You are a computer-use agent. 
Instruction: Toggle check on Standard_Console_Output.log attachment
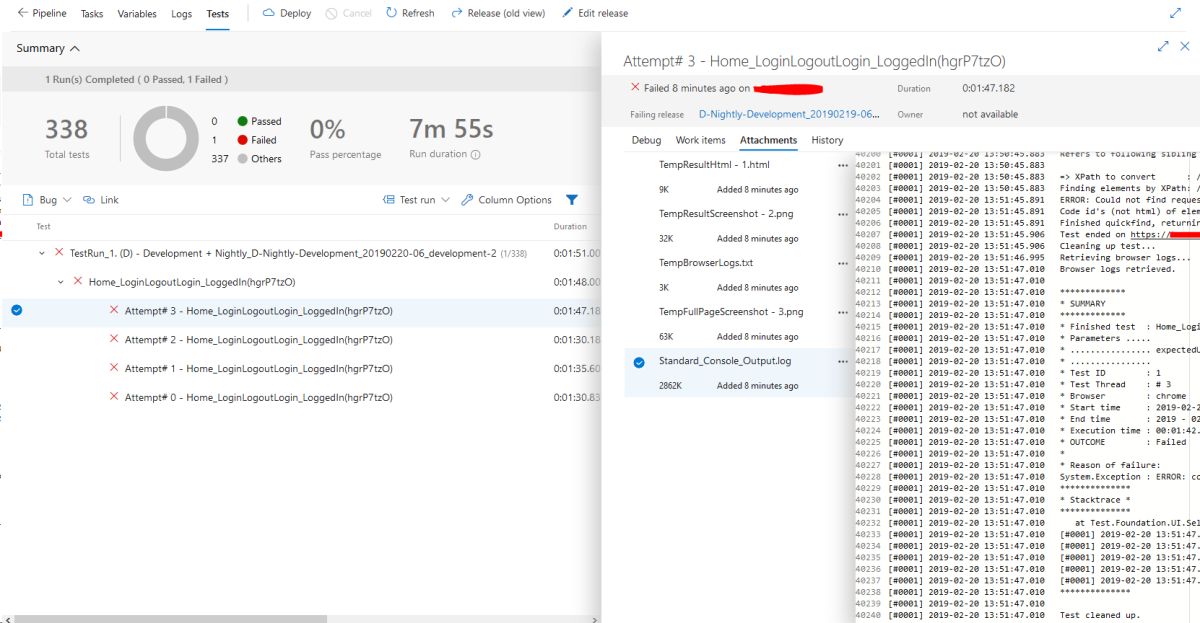tap(639, 362)
